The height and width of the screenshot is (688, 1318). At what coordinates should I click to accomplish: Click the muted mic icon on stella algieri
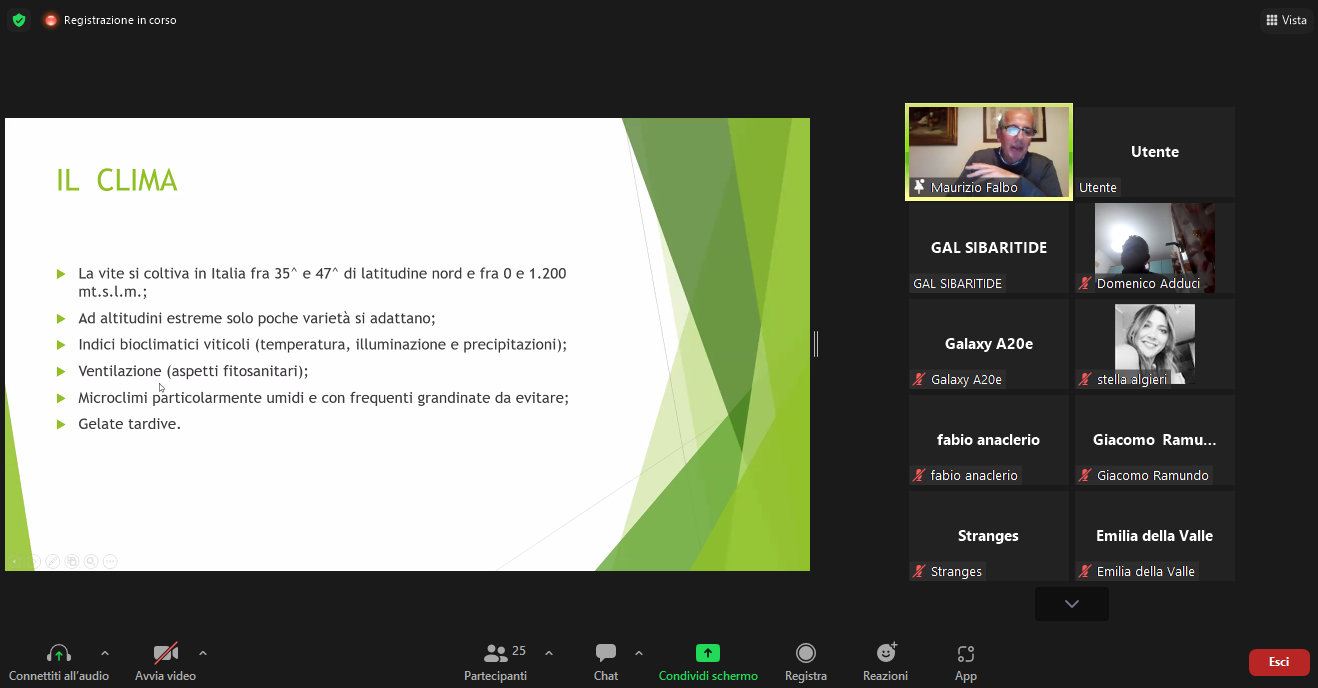coord(1085,380)
